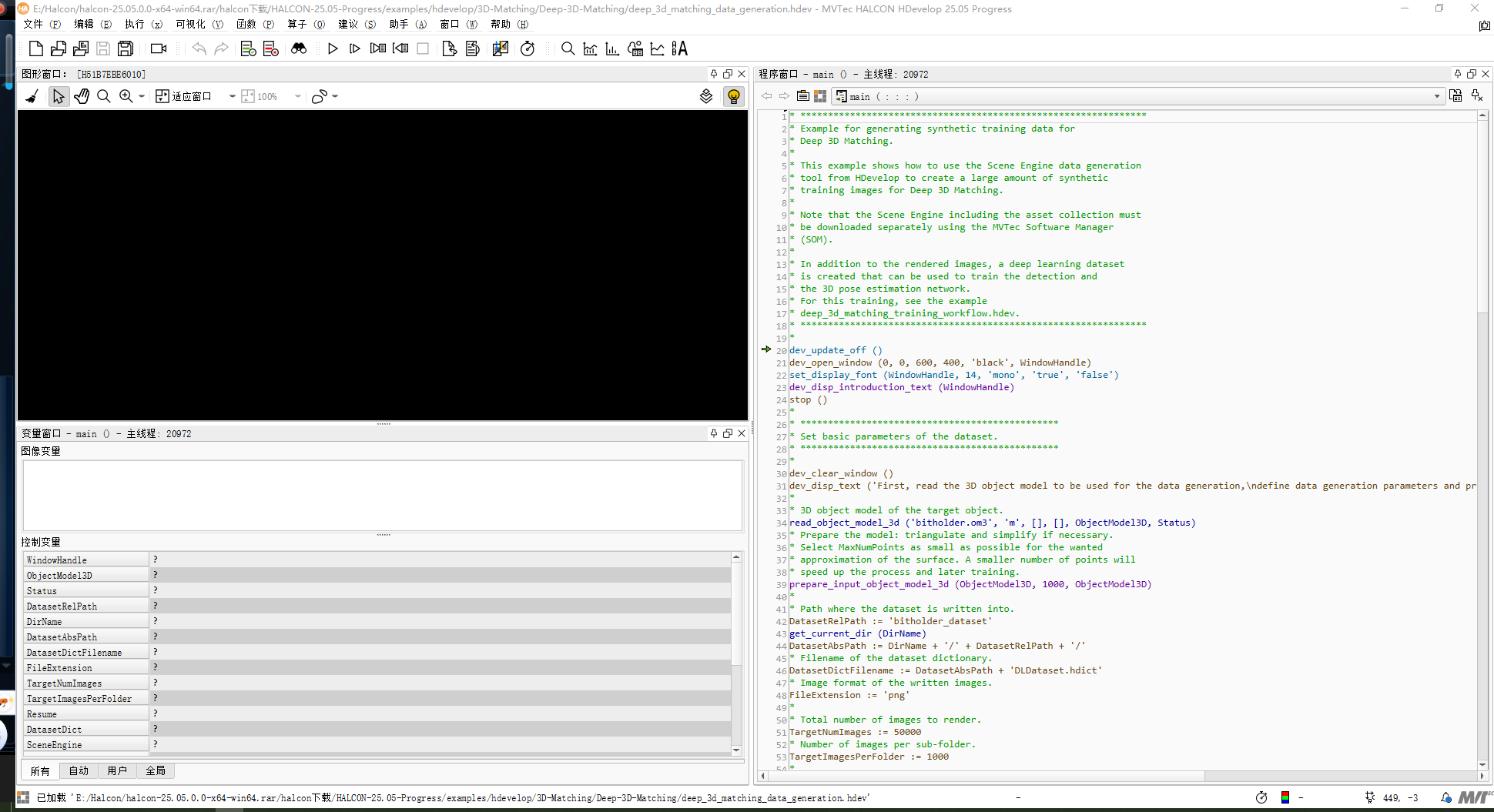The width and height of the screenshot is (1494, 812).
Task: Select the hand pan tool
Action: (82, 96)
